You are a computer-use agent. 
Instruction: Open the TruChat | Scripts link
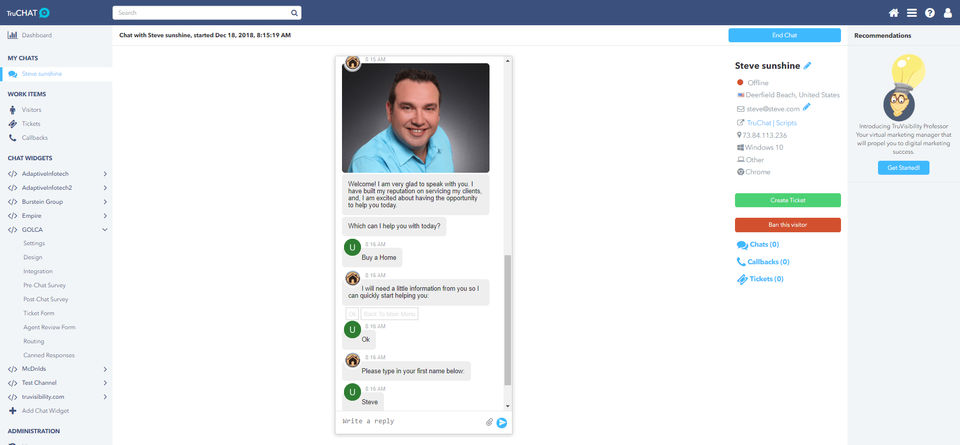(772, 123)
